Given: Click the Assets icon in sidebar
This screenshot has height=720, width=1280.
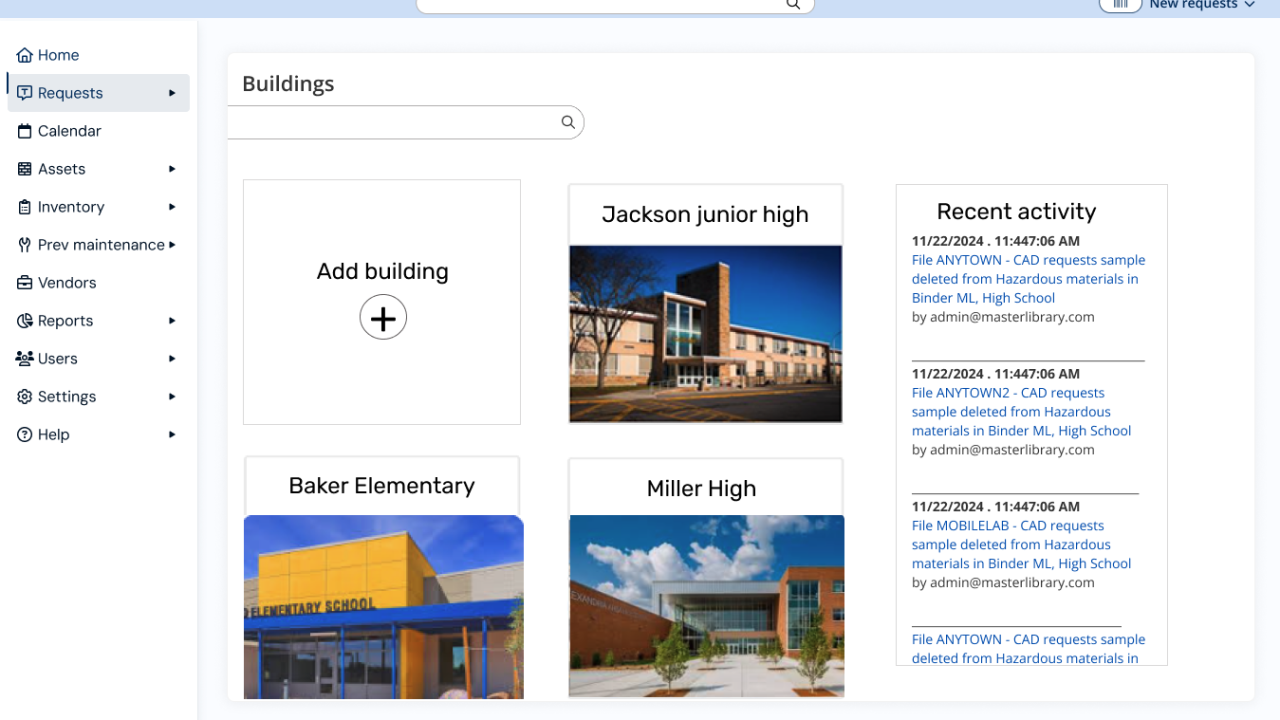Looking at the screenshot, I should (25, 169).
